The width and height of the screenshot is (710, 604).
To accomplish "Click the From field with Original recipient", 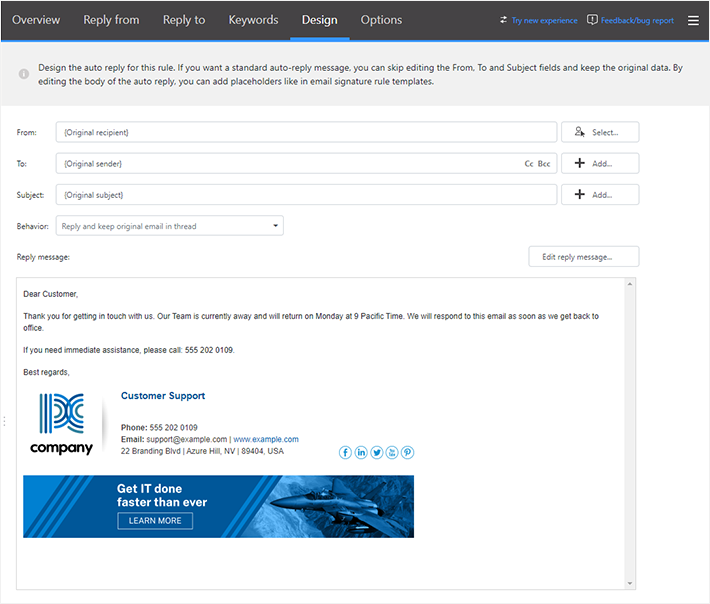I will pyautogui.click(x=306, y=132).
